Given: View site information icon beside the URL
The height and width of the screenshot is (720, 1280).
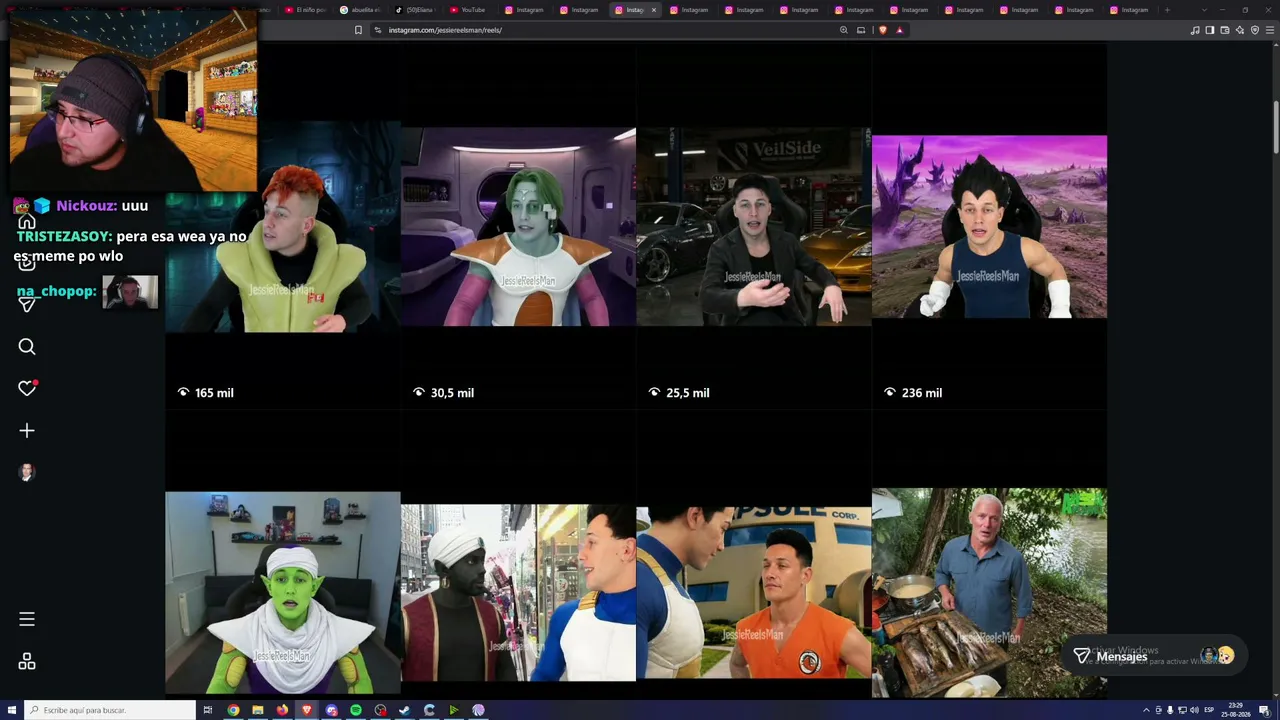Looking at the screenshot, I should 378,30.
